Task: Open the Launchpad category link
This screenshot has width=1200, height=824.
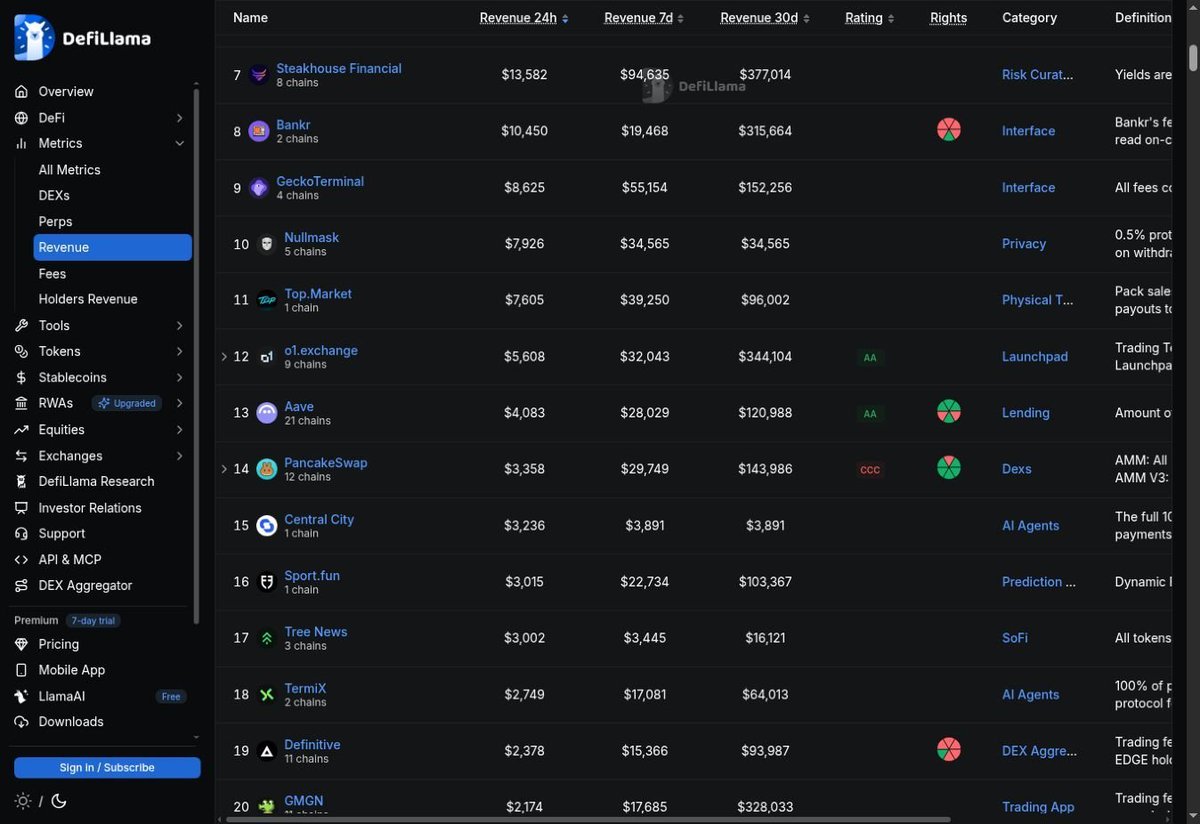Action: (1035, 356)
